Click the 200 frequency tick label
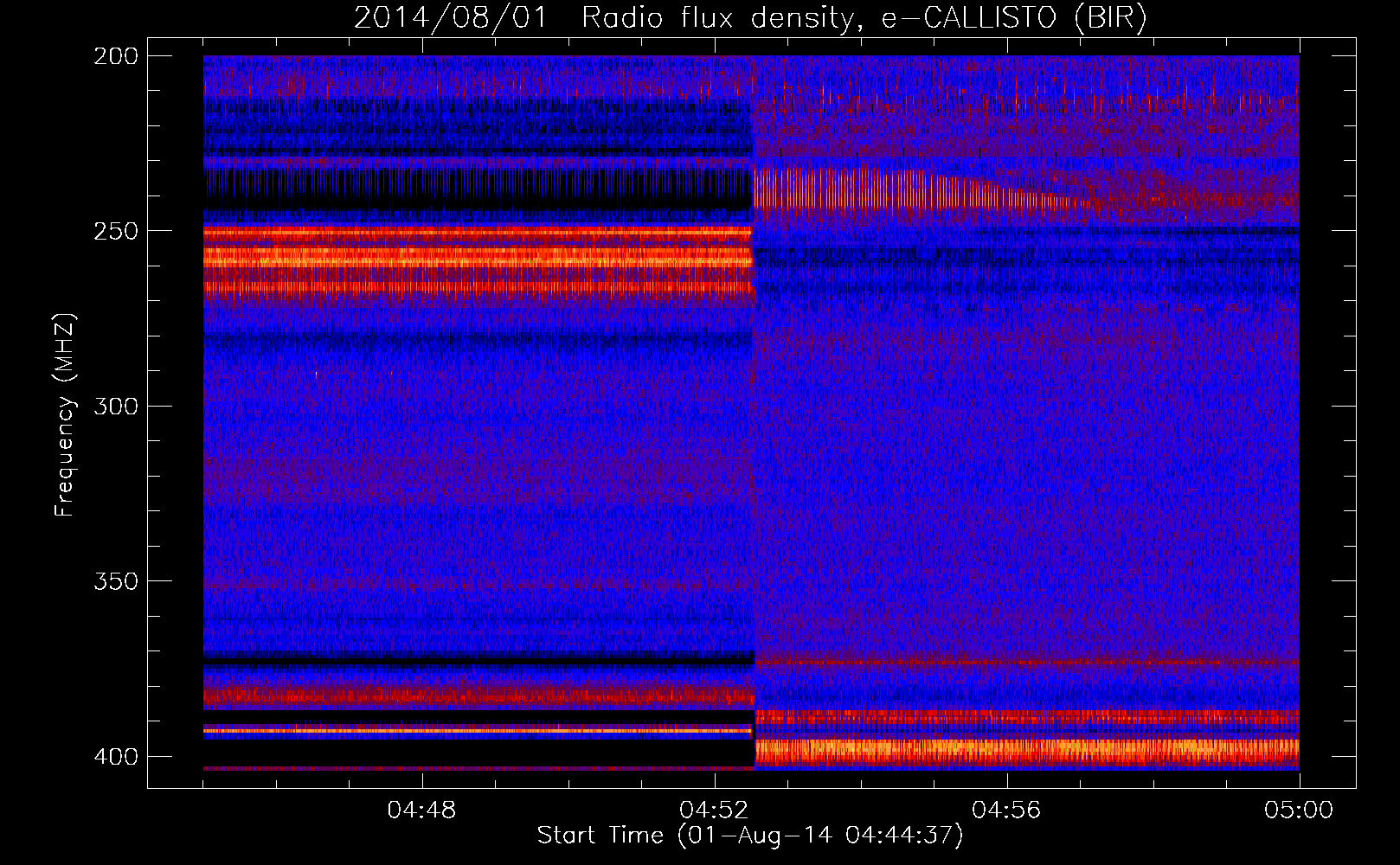This screenshot has width=1400, height=865. 116,56
